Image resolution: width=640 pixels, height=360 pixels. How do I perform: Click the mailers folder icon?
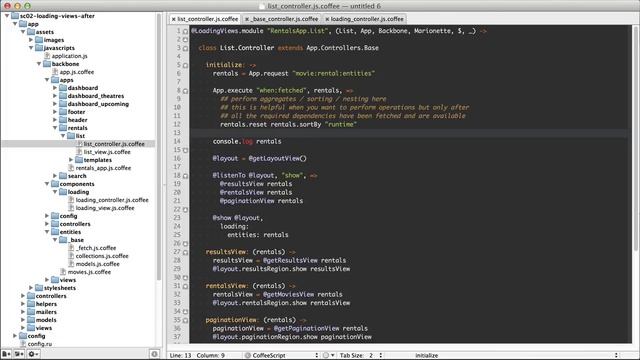[x=31, y=312]
